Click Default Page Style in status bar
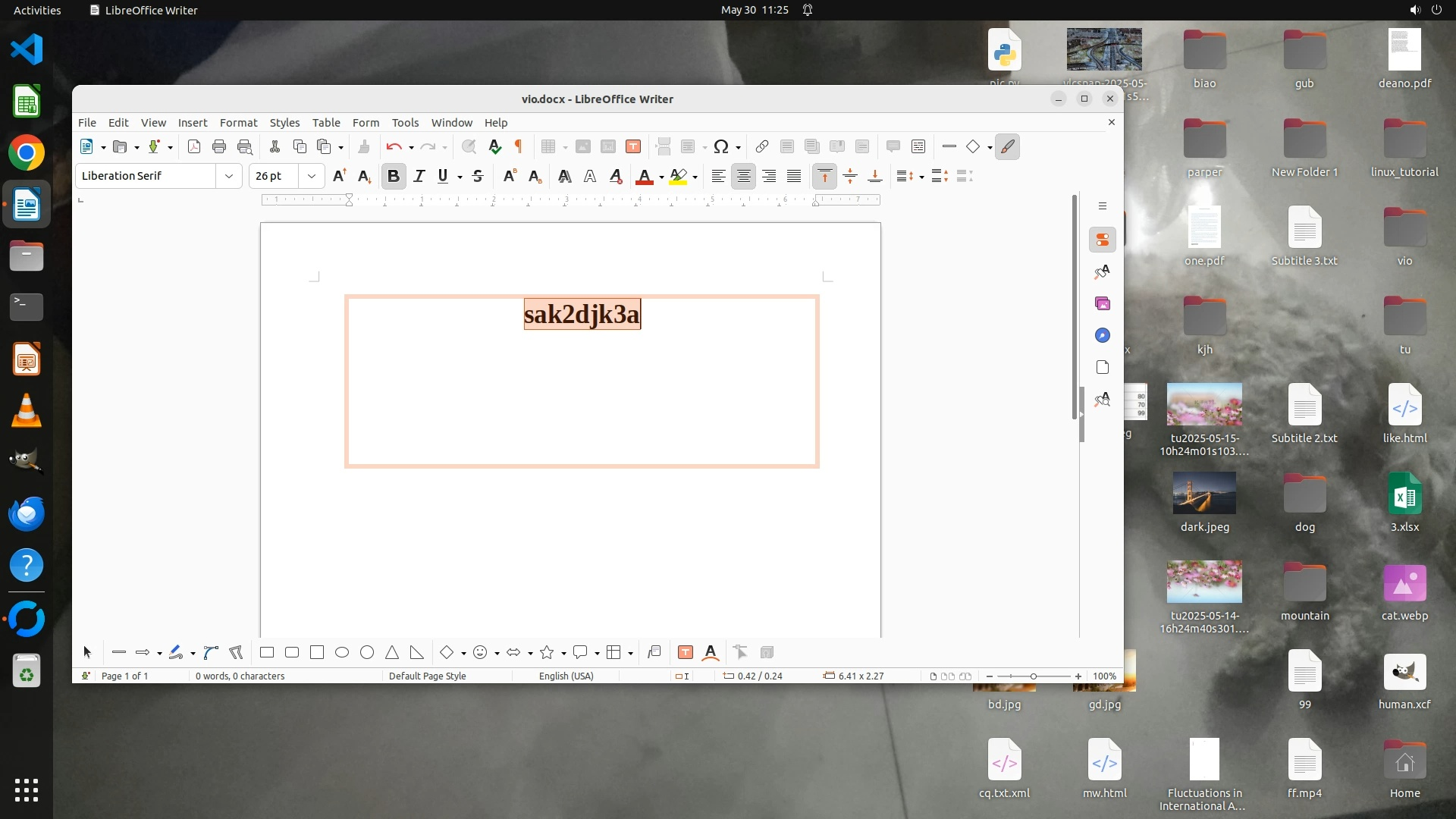This screenshot has width=1456, height=819. [427, 676]
